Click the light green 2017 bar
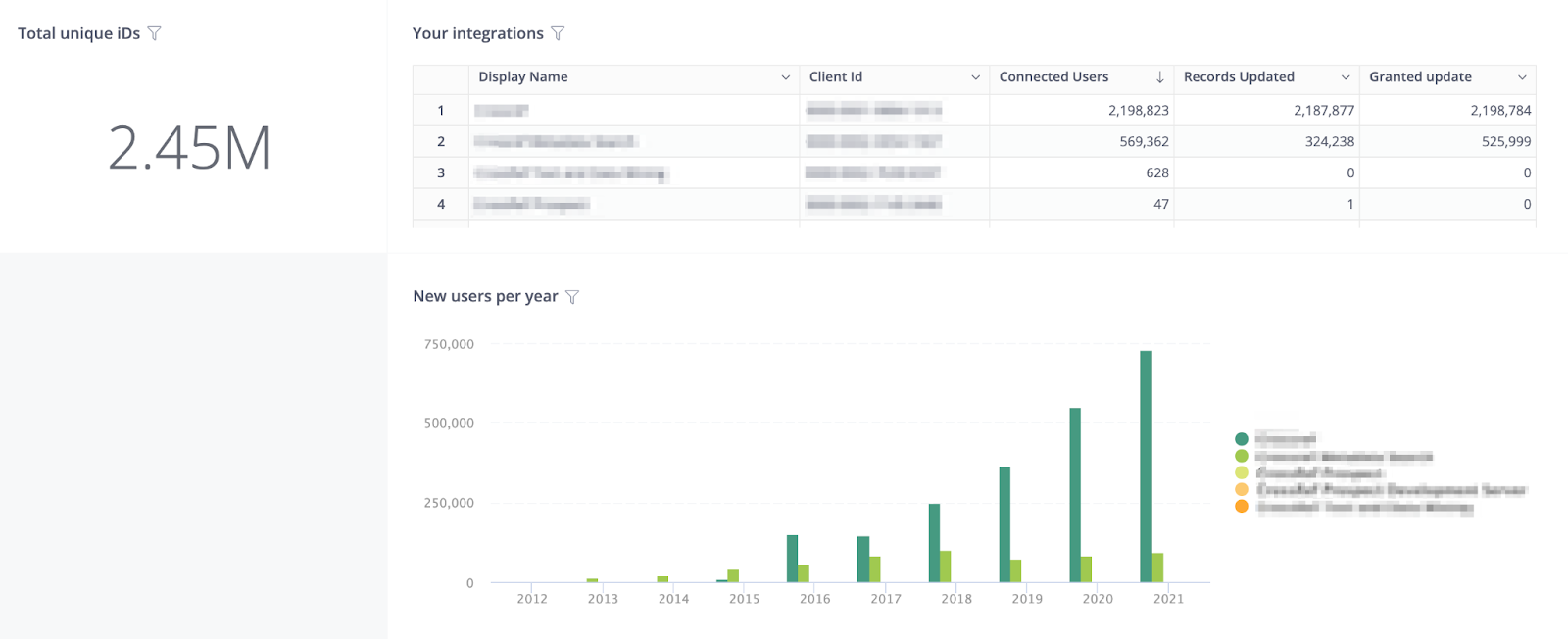Screen dimensions: 1568x639 coord(875,569)
